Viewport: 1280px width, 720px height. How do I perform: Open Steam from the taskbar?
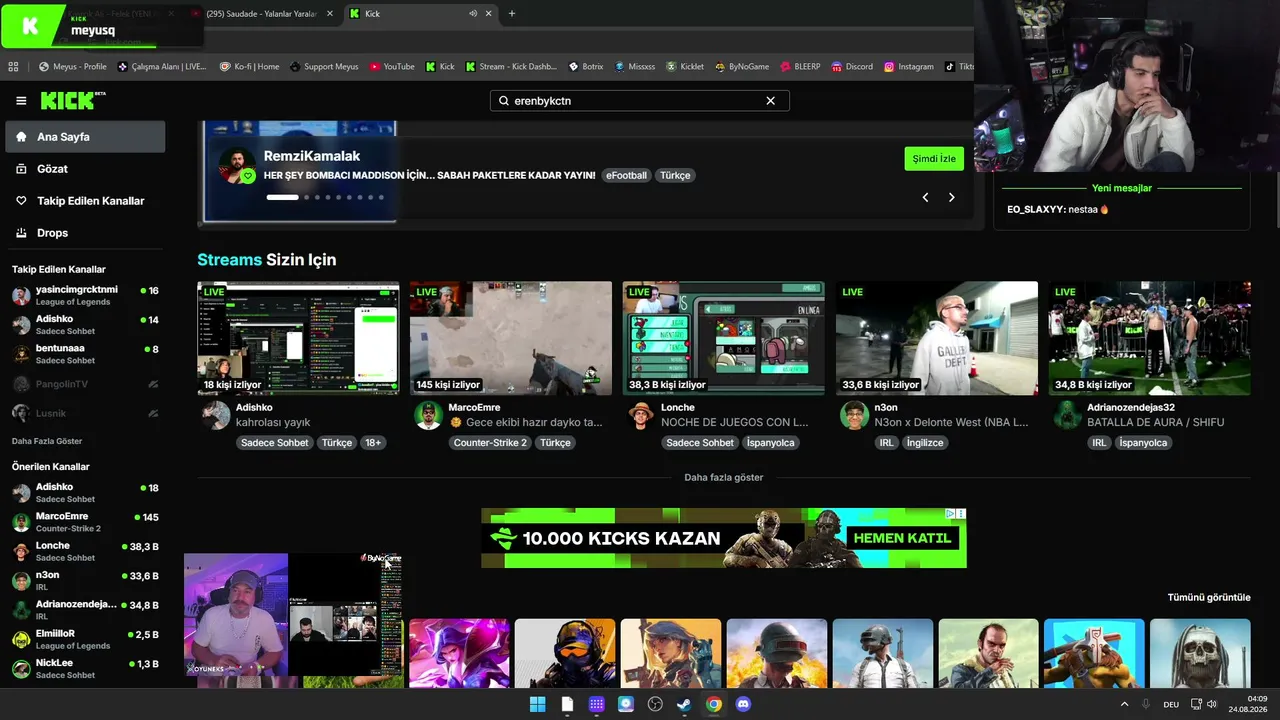point(684,704)
